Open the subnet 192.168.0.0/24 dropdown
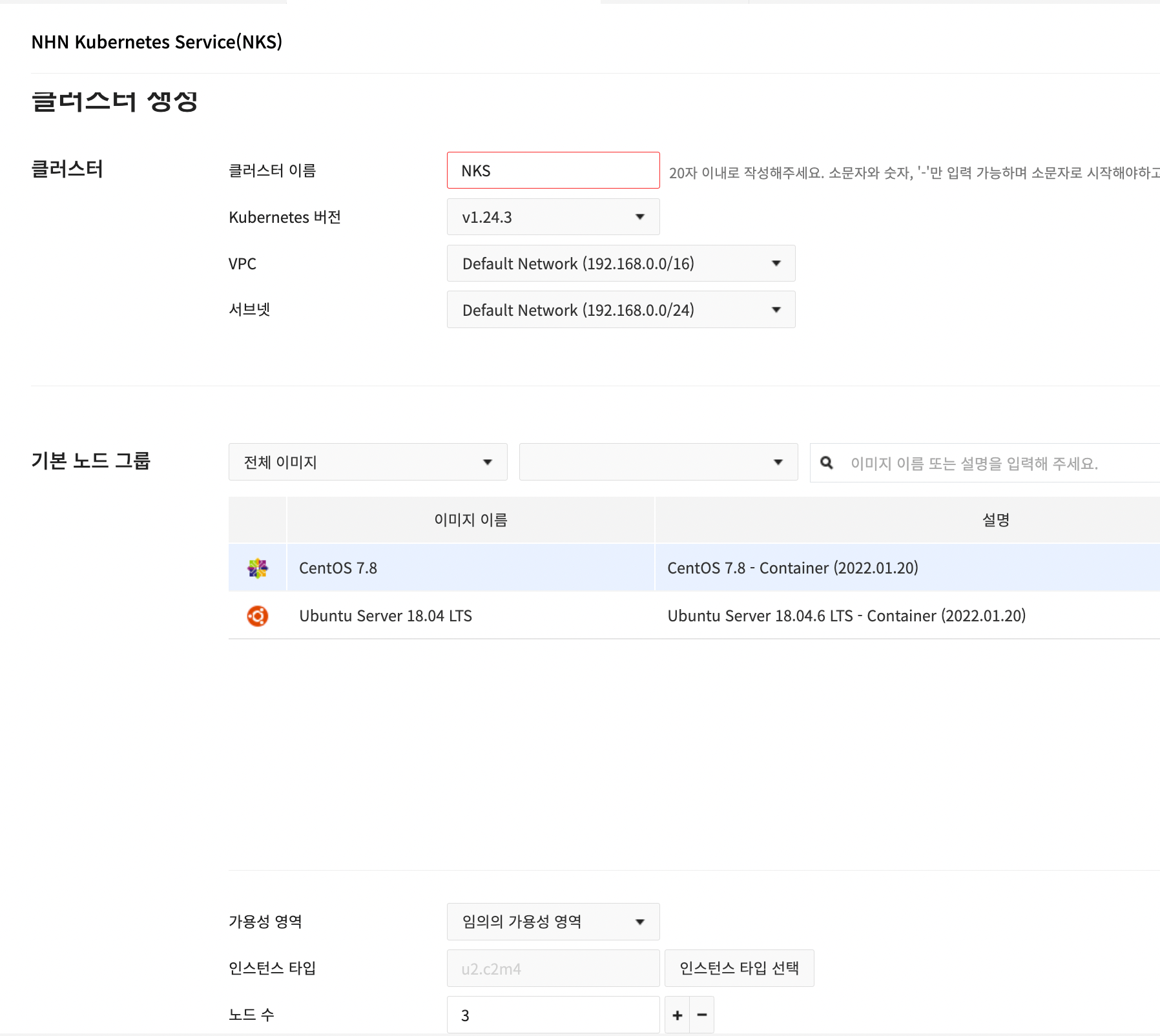 pyautogui.click(x=621, y=310)
